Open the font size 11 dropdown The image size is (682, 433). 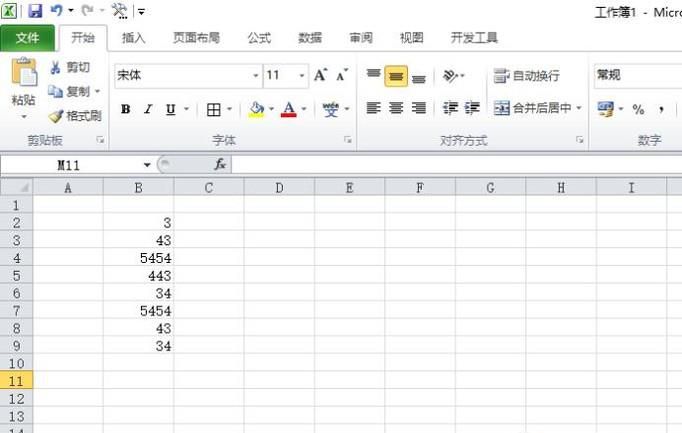point(302,76)
